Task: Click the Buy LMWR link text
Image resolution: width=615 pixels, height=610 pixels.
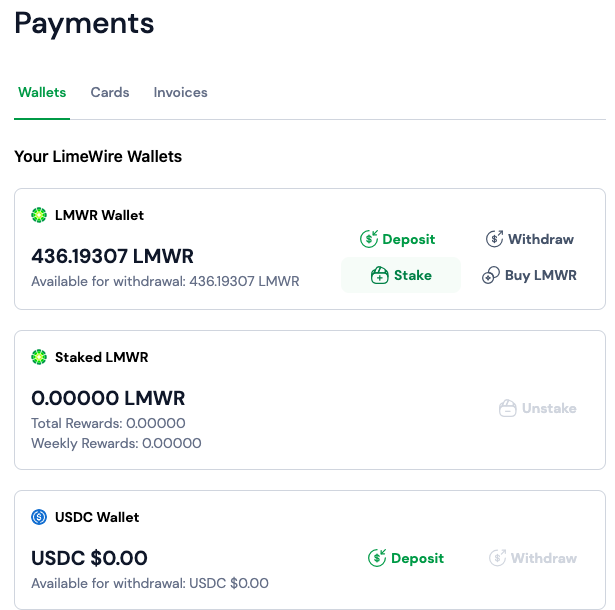Action: coord(541,275)
